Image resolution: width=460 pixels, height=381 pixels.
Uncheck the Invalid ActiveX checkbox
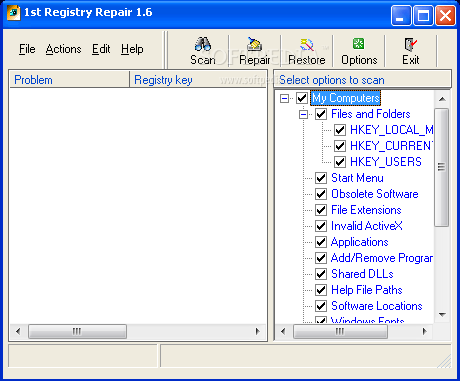click(321, 226)
